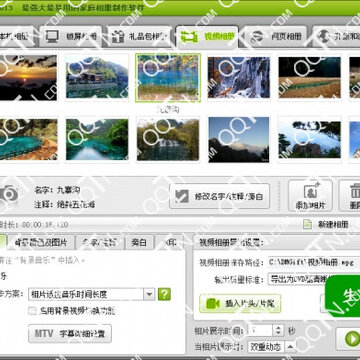Adjust the 相片展示时间 seconds stepper arrows
360x360 pixels.
click(x=278, y=331)
